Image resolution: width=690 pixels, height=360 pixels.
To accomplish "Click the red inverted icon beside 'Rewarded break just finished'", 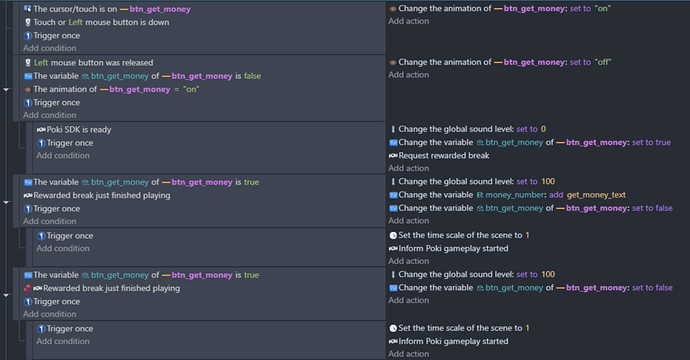I will (x=28, y=288).
